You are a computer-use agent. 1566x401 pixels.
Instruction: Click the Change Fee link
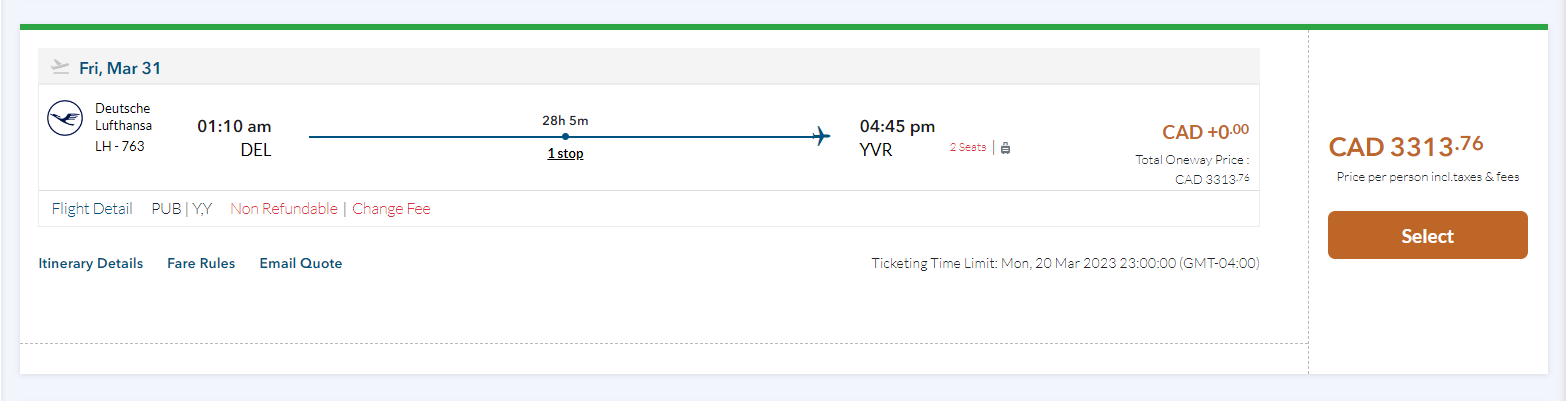(x=391, y=209)
